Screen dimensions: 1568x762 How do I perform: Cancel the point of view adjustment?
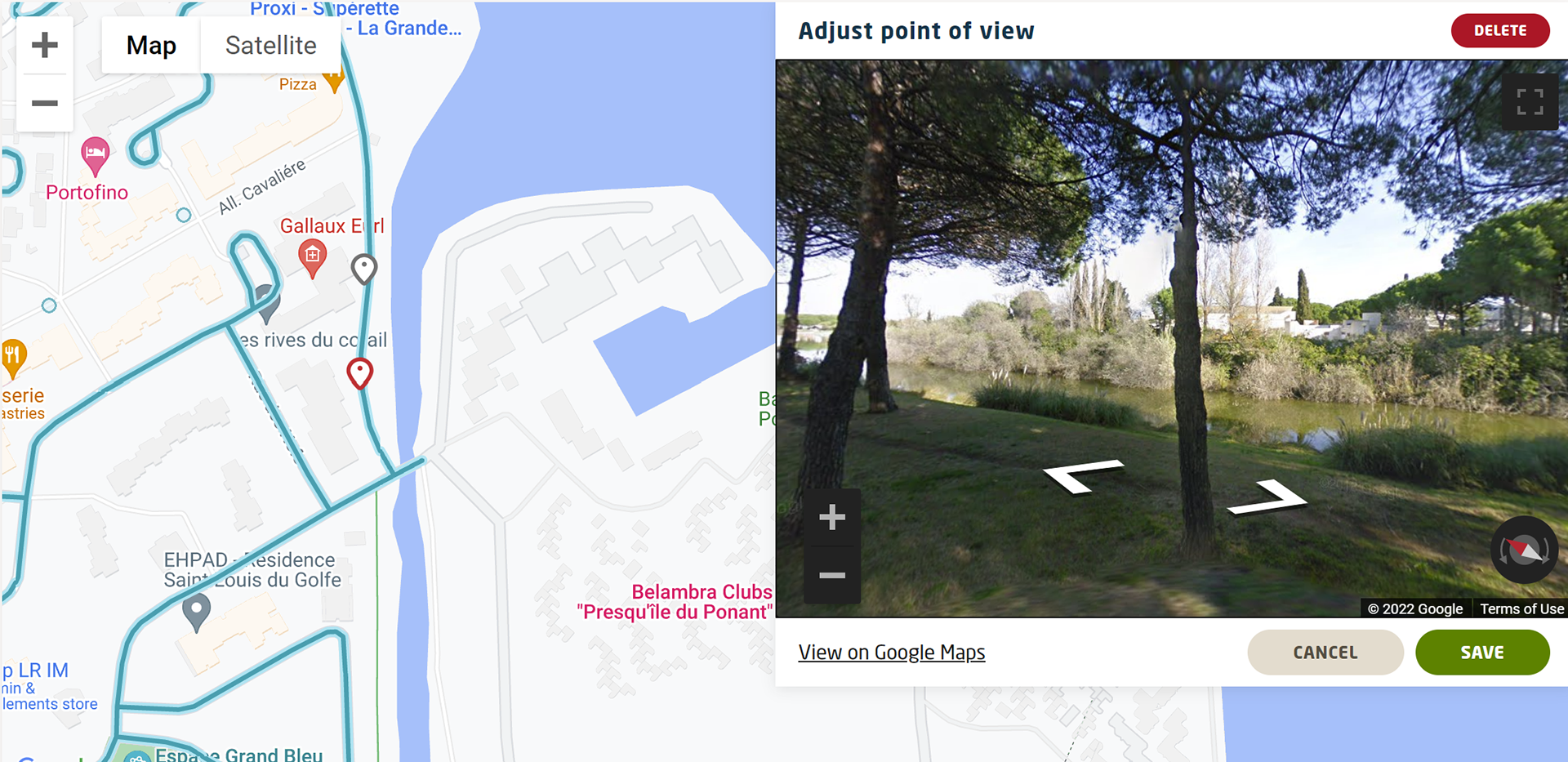click(1325, 653)
